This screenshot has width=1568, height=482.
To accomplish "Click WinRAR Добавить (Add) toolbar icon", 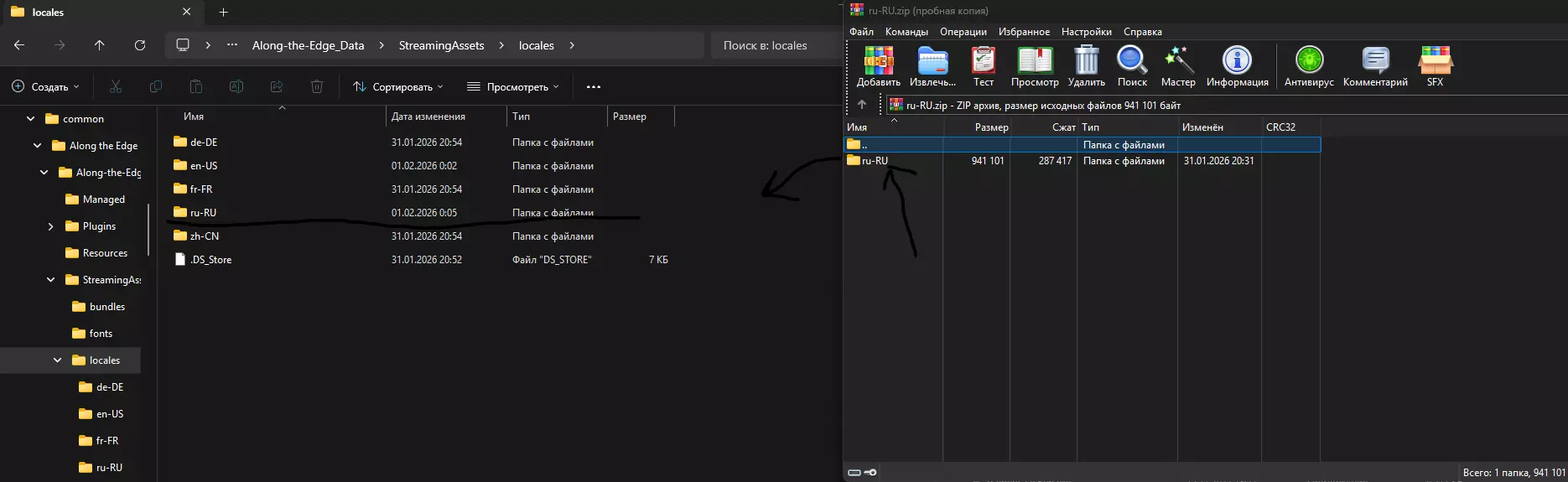I will click(879, 66).
